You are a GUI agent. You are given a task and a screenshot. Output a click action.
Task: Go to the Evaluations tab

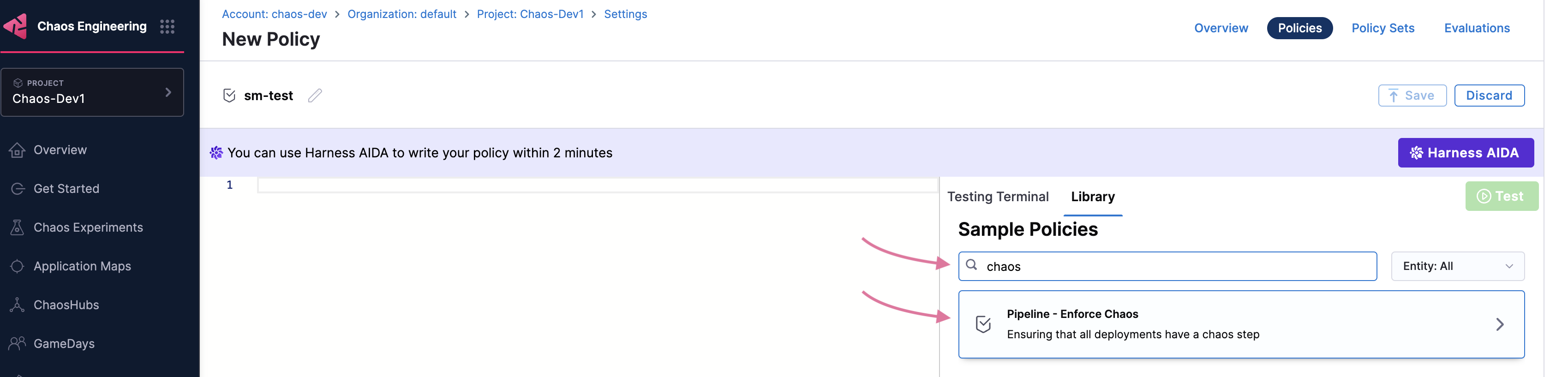pos(1476,28)
